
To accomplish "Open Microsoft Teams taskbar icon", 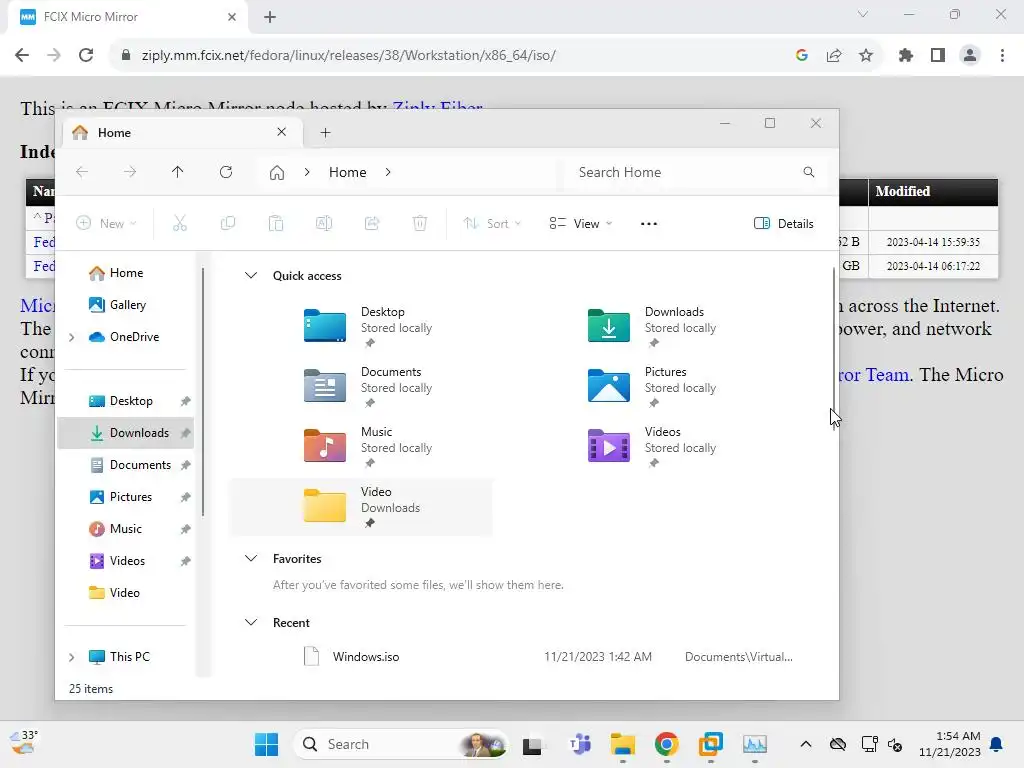I will click(x=579, y=744).
